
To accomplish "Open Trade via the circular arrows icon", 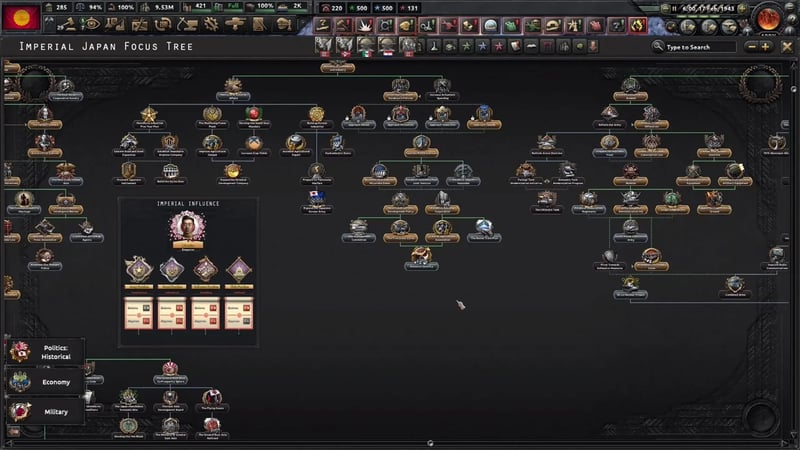I will tap(163, 23).
